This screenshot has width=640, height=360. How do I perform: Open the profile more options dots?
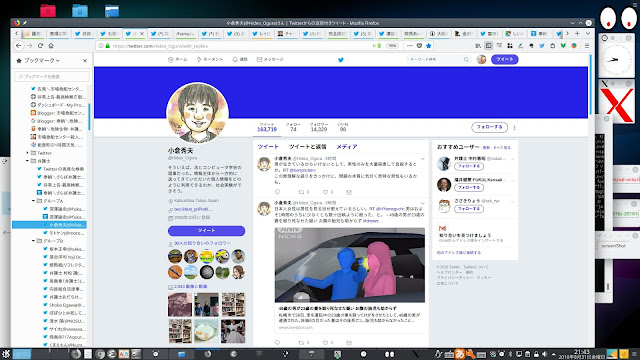(x=514, y=127)
